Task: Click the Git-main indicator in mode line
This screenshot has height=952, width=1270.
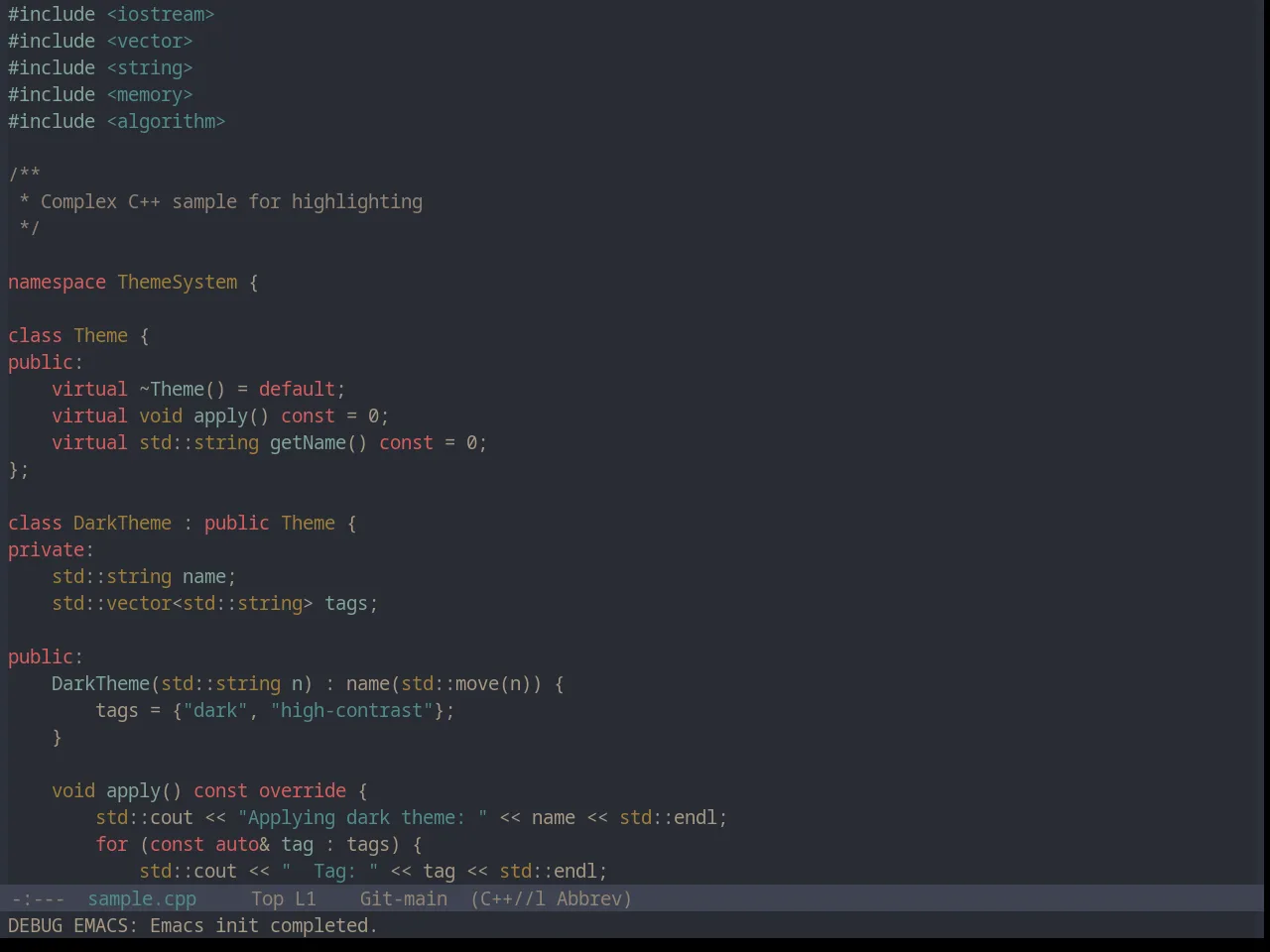Action: pyautogui.click(x=403, y=898)
